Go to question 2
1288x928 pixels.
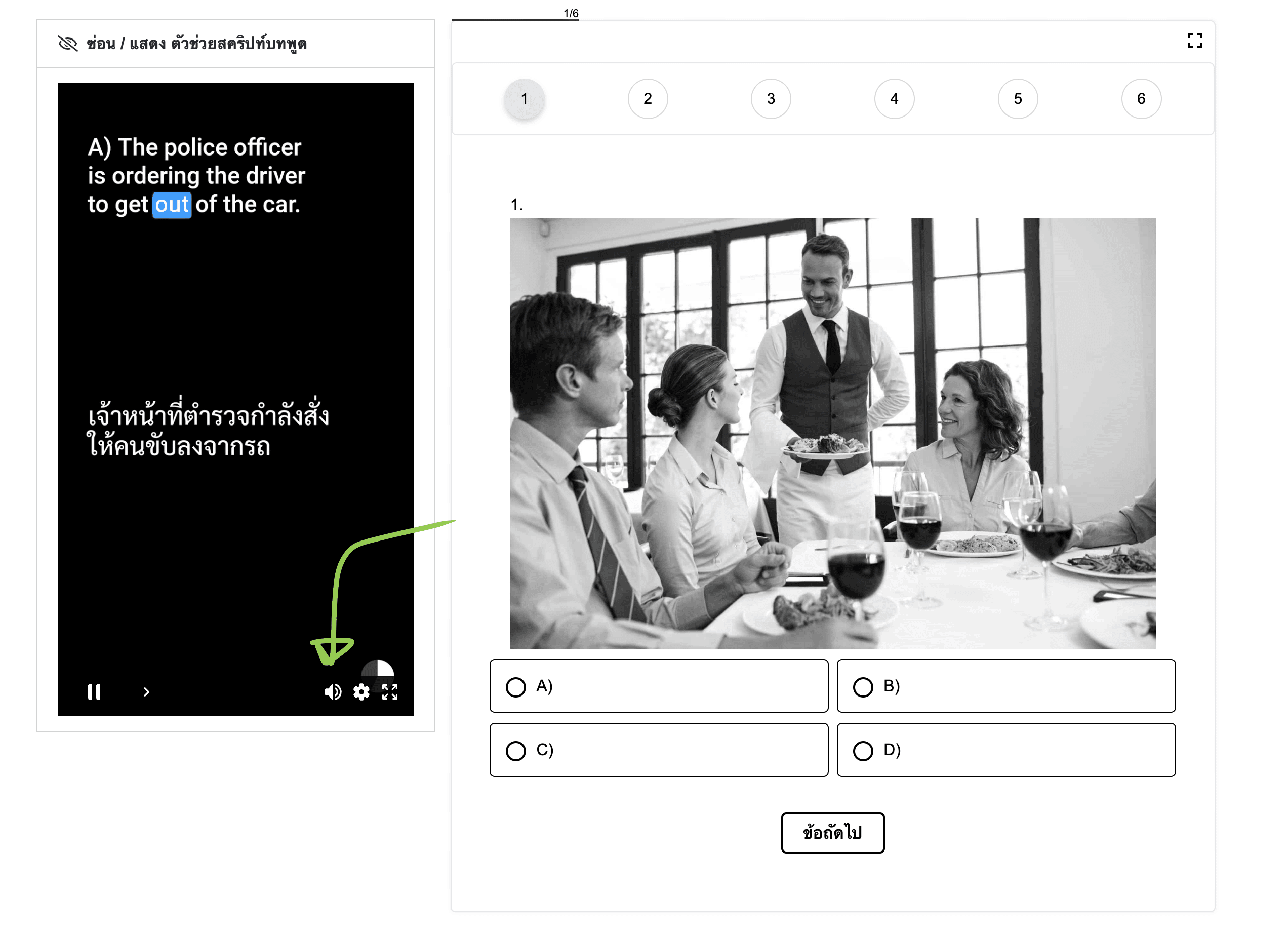pos(648,99)
